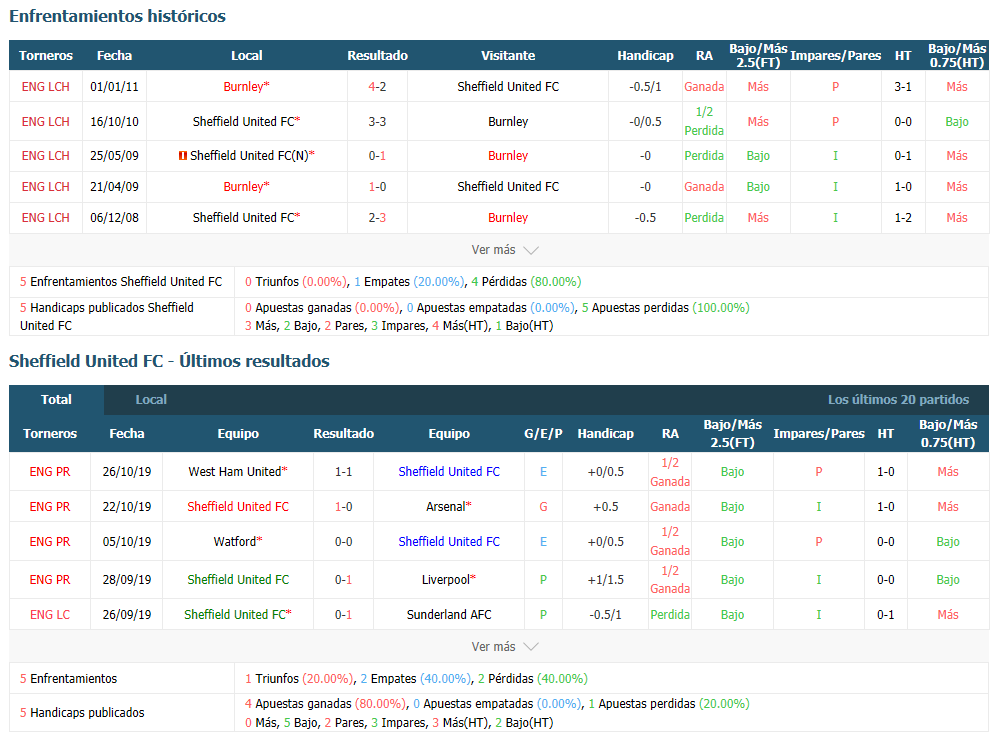
Task: Click the date 26/09/19
Action: 127,615
